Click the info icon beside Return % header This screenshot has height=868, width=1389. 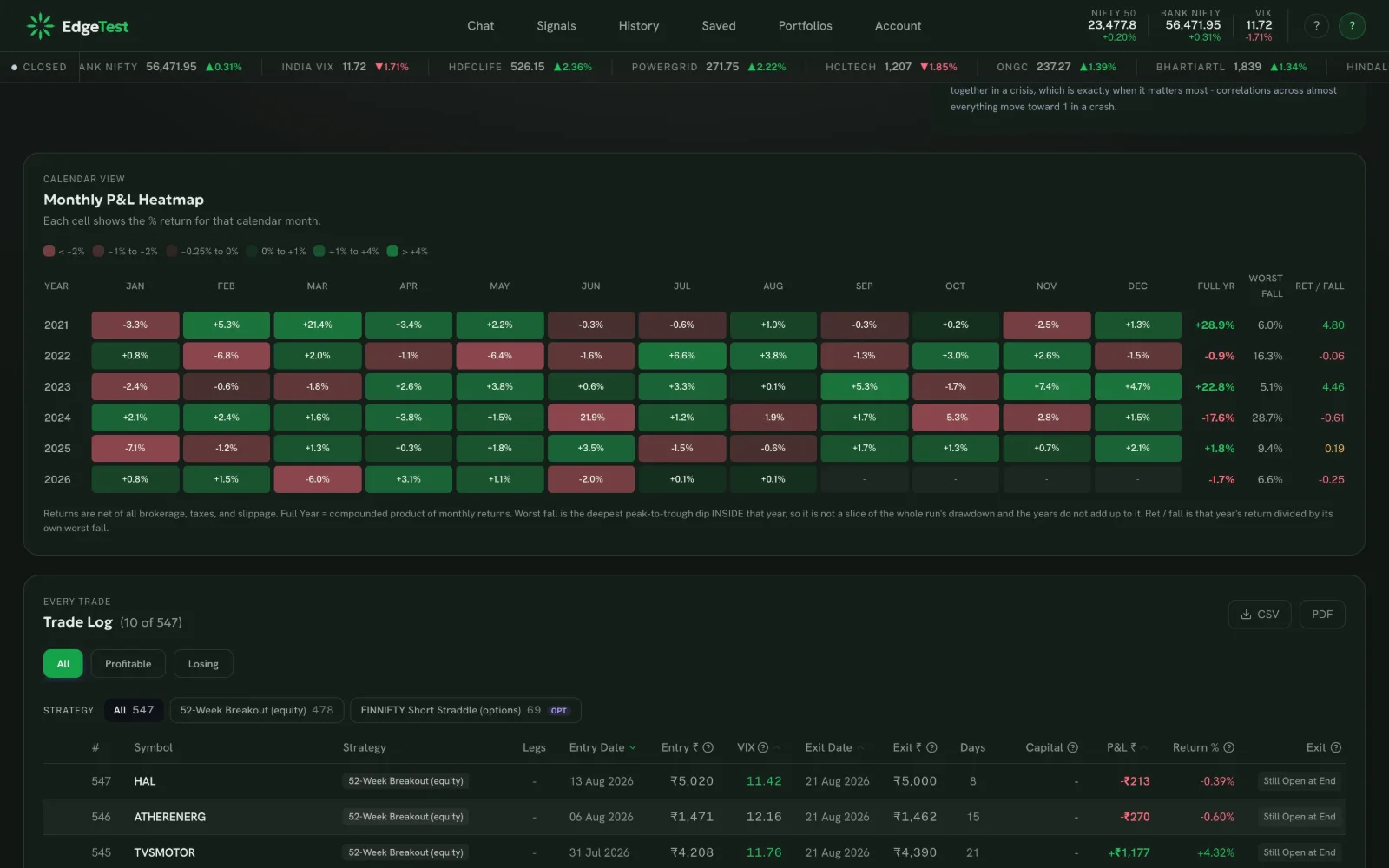pyautogui.click(x=1228, y=747)
